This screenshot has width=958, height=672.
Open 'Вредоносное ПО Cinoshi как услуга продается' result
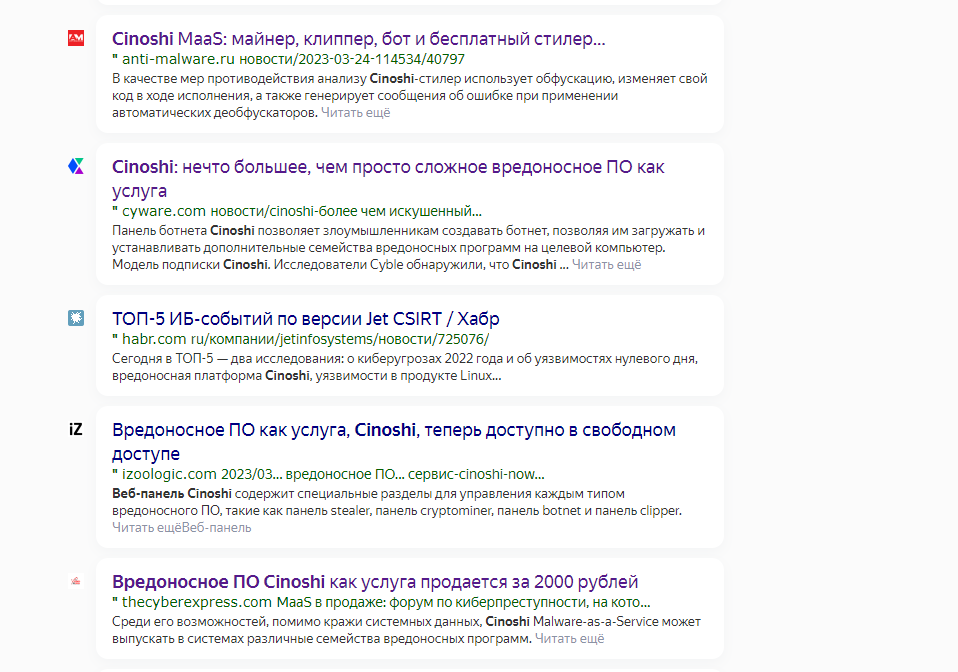[x=375, y=582]
